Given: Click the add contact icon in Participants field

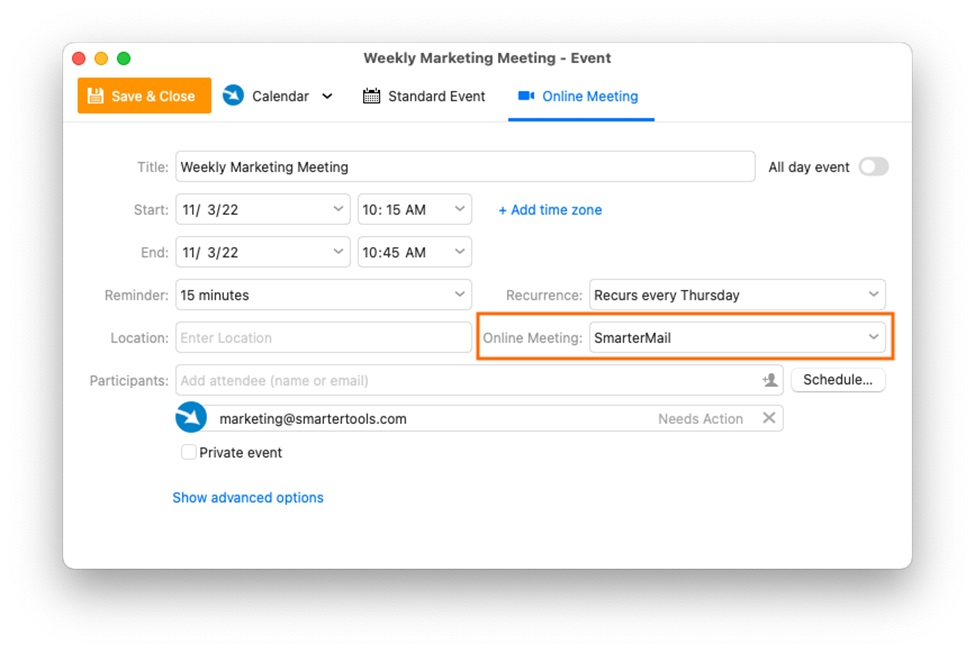Looking at the screenshot, I should (x=769, y=380).
